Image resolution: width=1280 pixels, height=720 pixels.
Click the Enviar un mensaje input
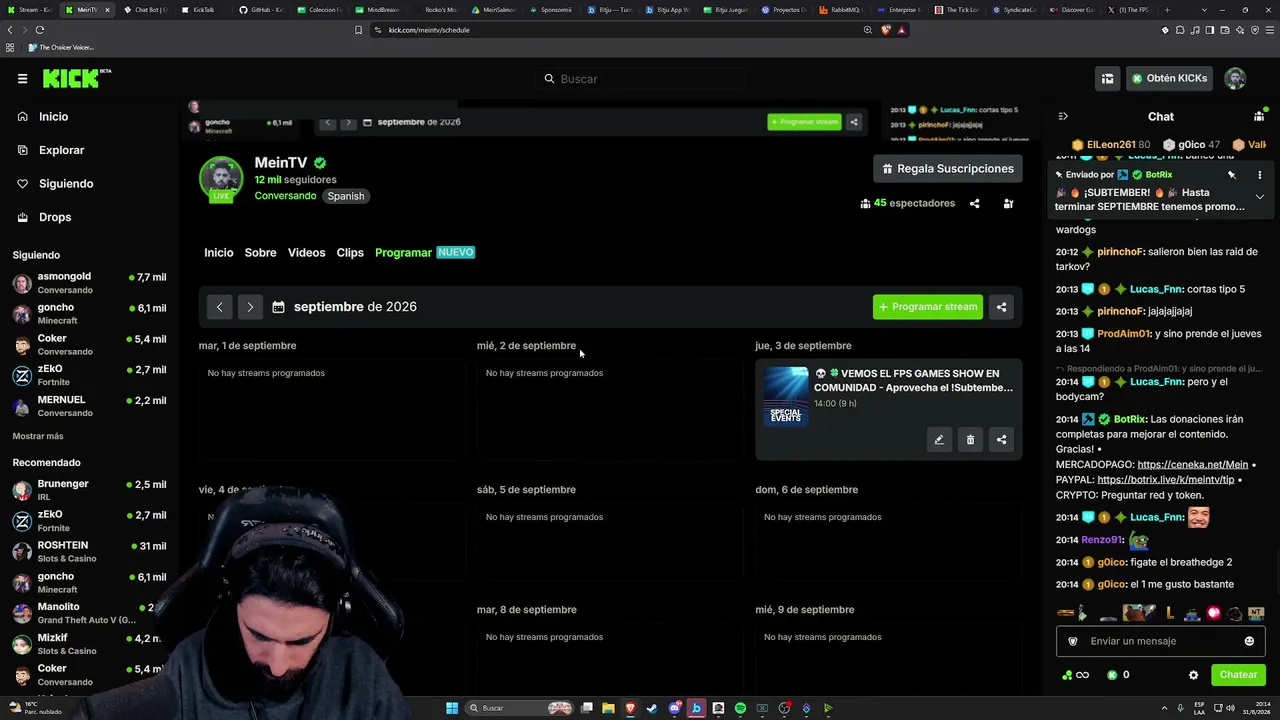tap(1160, 641)
